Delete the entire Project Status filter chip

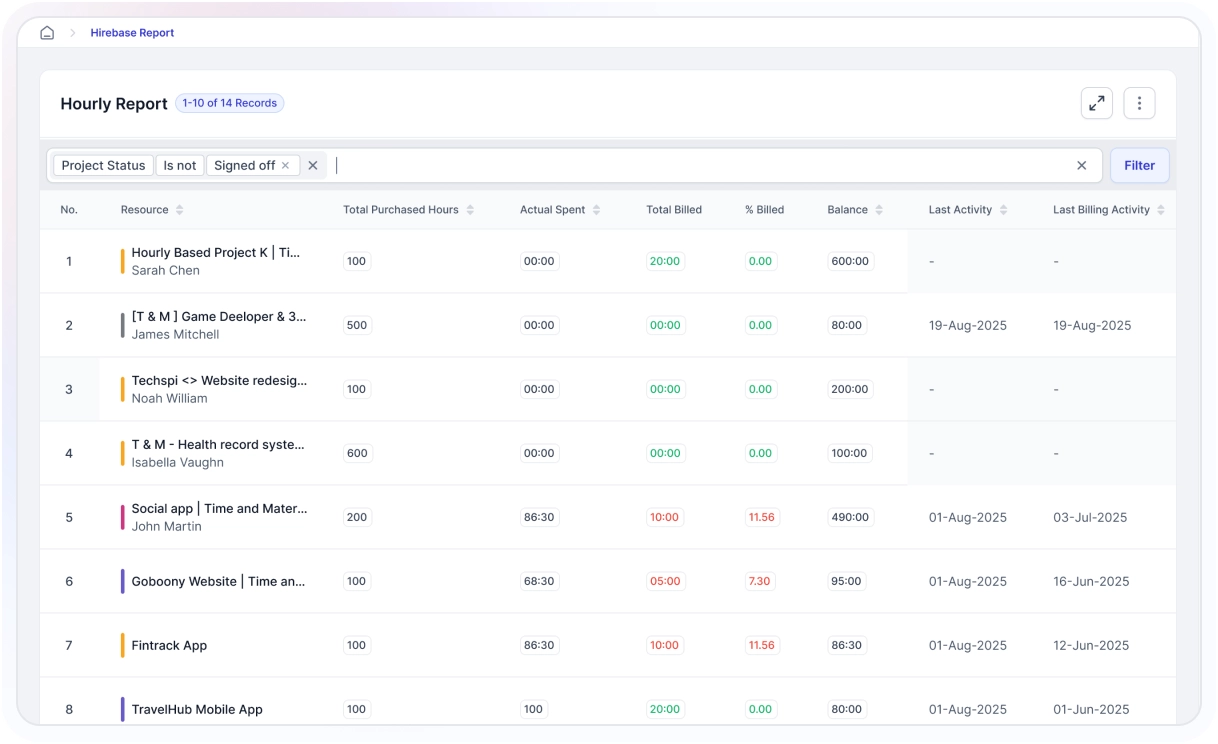(x=313, y=166)
